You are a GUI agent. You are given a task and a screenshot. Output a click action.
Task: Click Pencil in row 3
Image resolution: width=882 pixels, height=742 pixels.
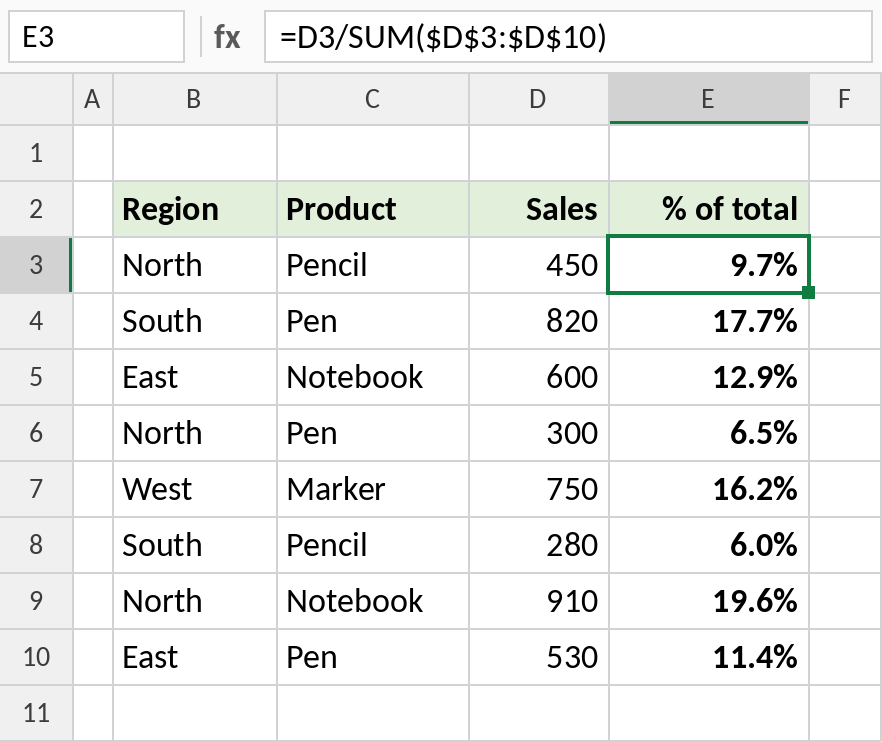372,265
